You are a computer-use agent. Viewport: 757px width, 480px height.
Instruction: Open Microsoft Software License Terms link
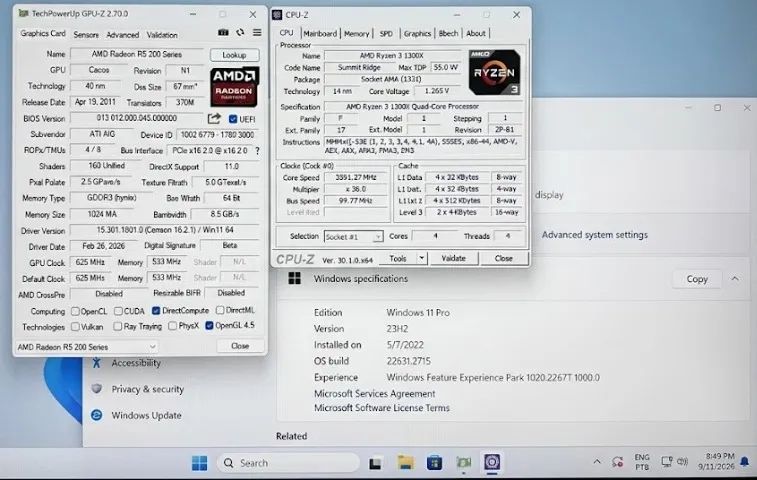tap(381, 408)
